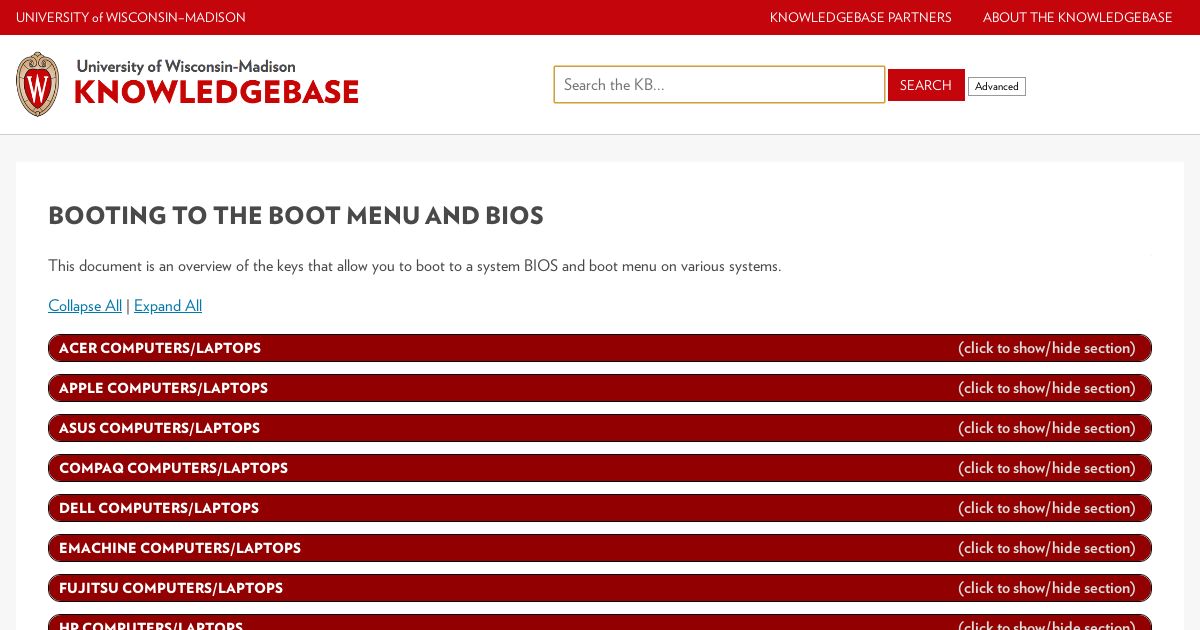This screenshot has width=1200, height=630.
Task: Click Expand All link
Action: [x=168, y=306]
